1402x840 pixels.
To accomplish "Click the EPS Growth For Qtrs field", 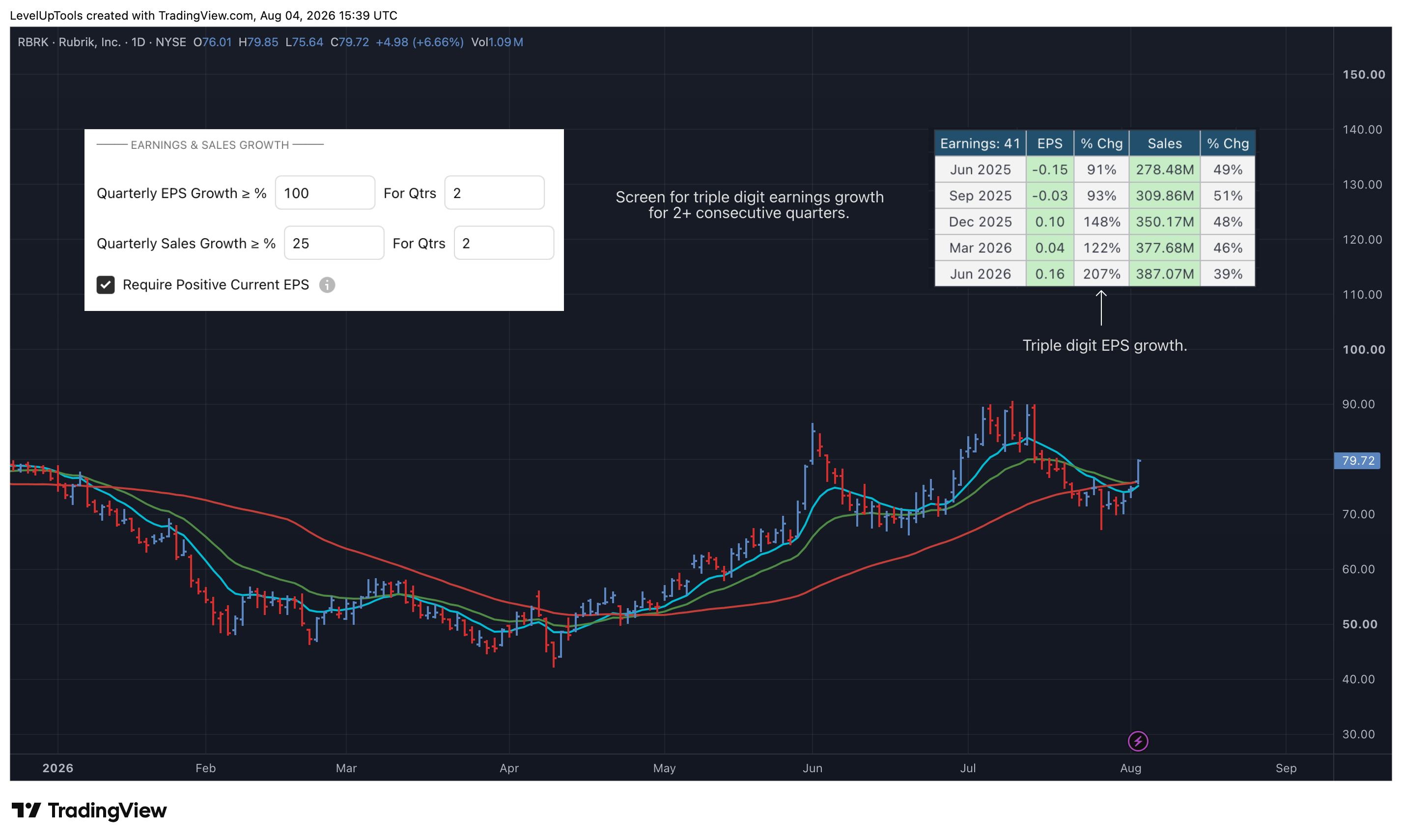I will (x=494, y=193).
